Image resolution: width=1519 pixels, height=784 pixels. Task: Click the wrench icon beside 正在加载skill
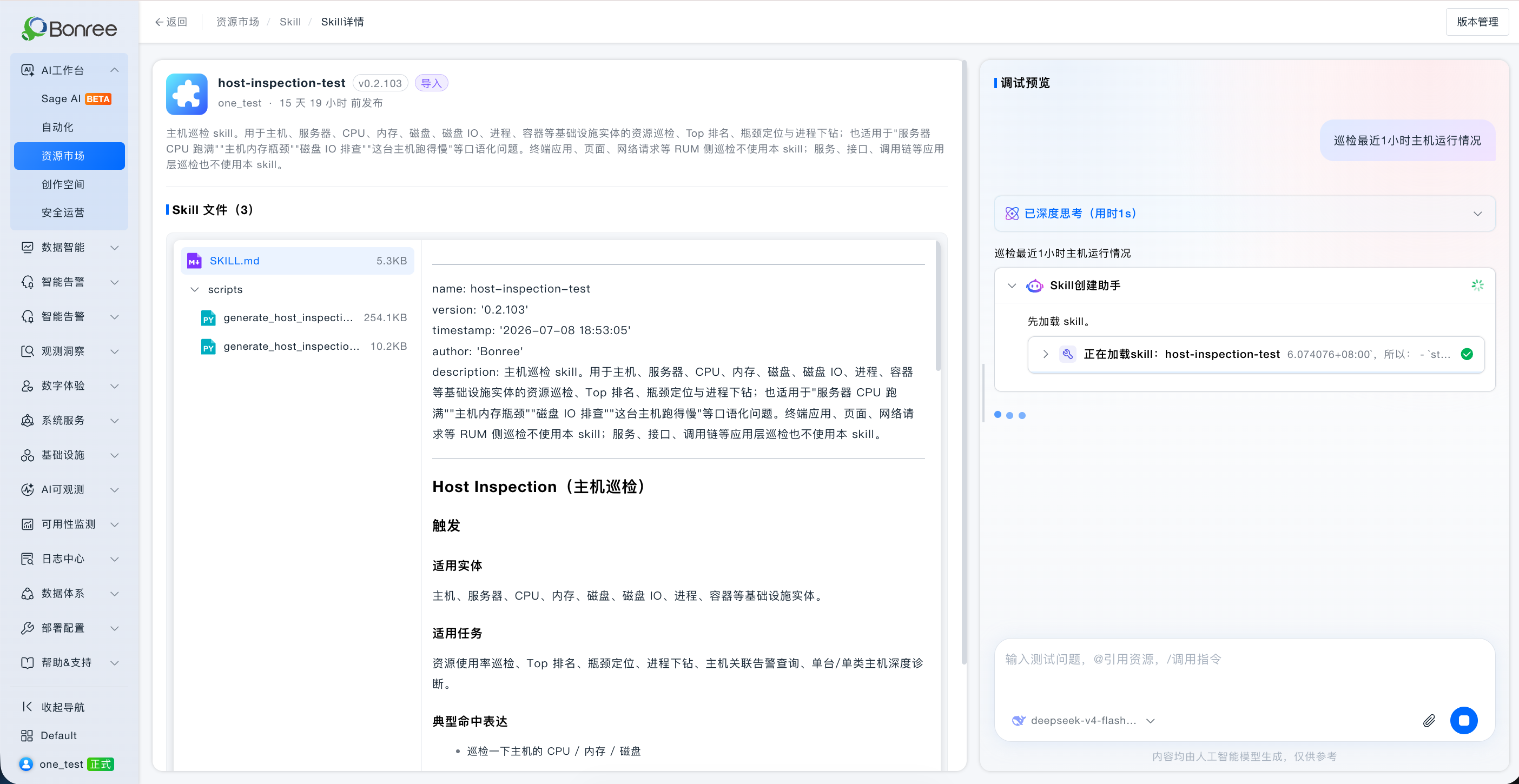(x=1067, y=354)
